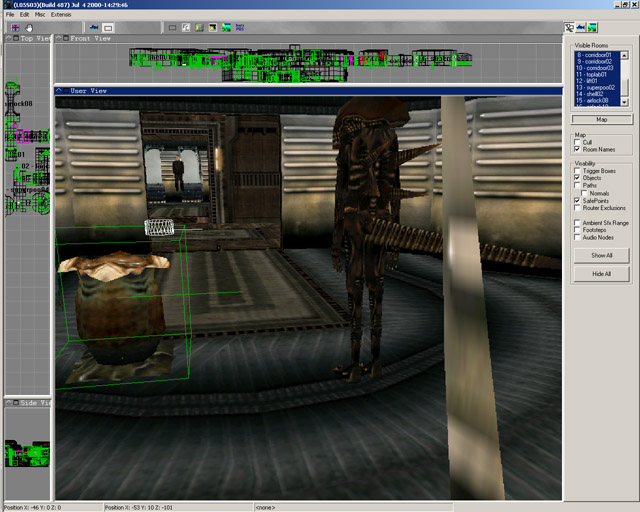
Task: Click the level thumbnail in the Side View
Action: point(27,453)
